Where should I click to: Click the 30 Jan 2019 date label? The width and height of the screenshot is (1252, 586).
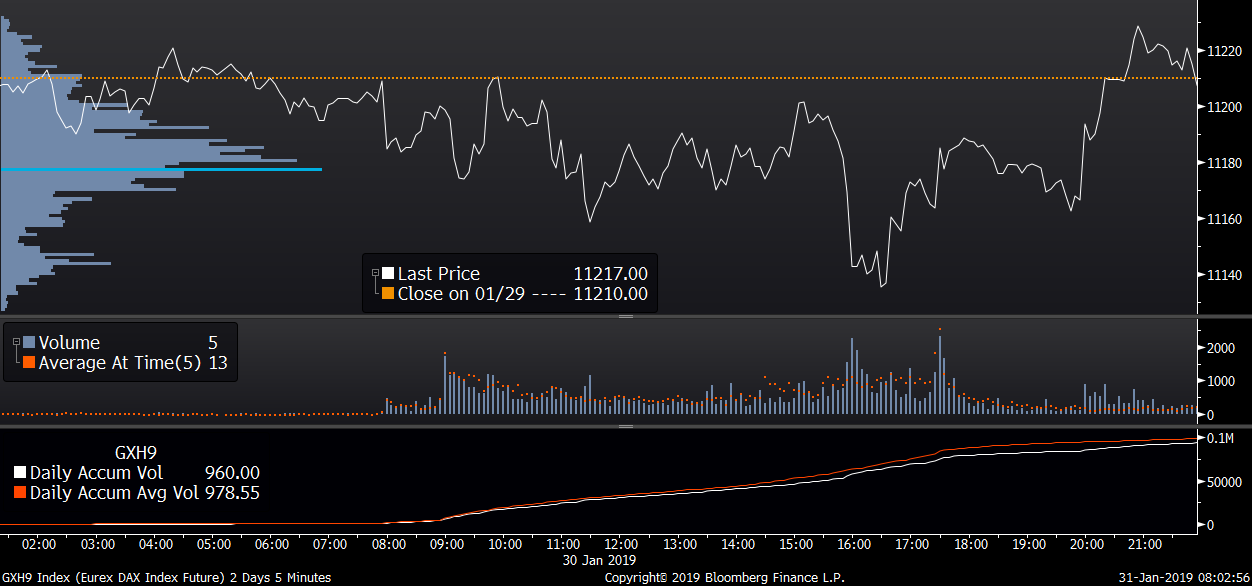click(x=599, y=560)
